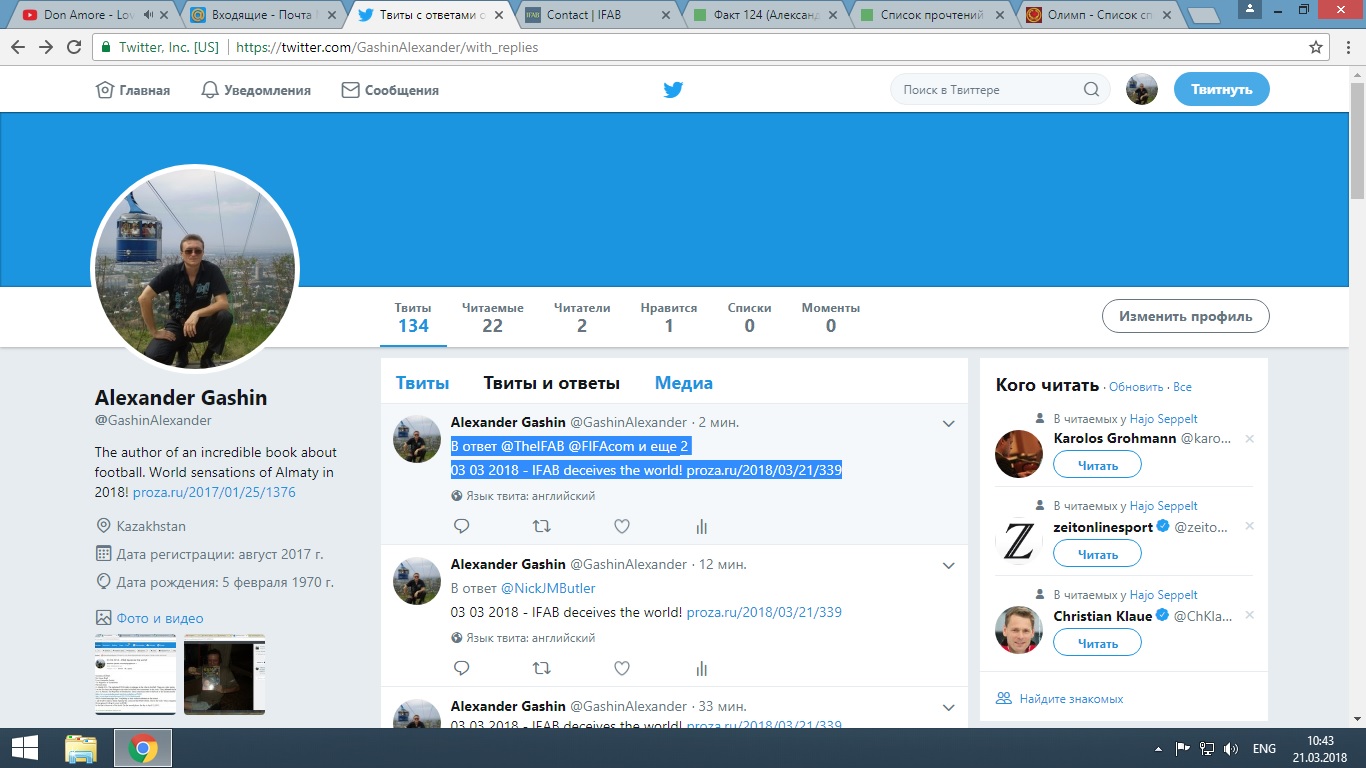
Task: Open the first media thumbnail screenshot
Action: [x=136, y=674]
